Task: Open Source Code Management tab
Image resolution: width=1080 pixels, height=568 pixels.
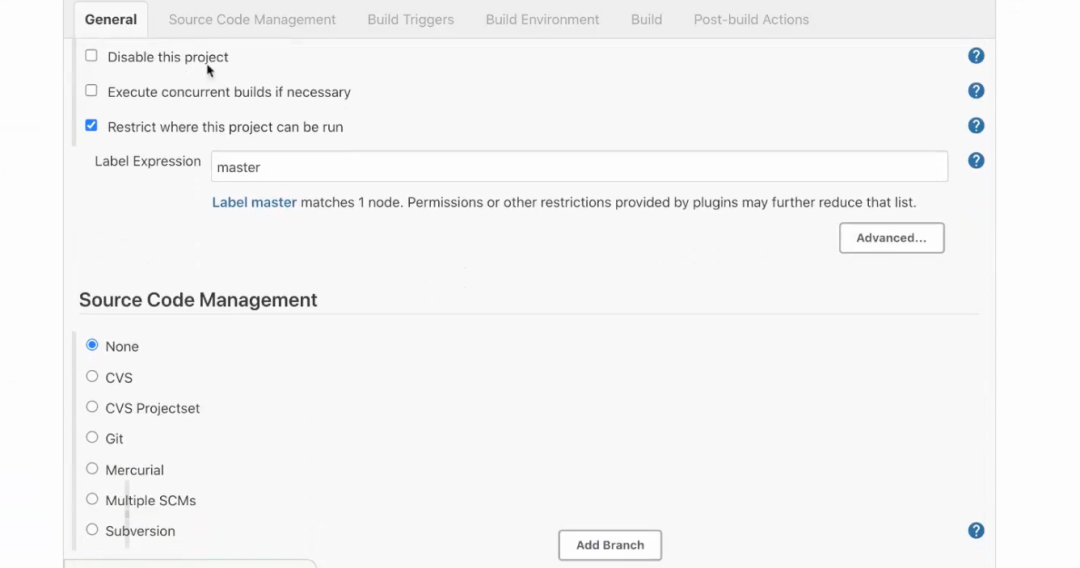Action: click(252, 19)
